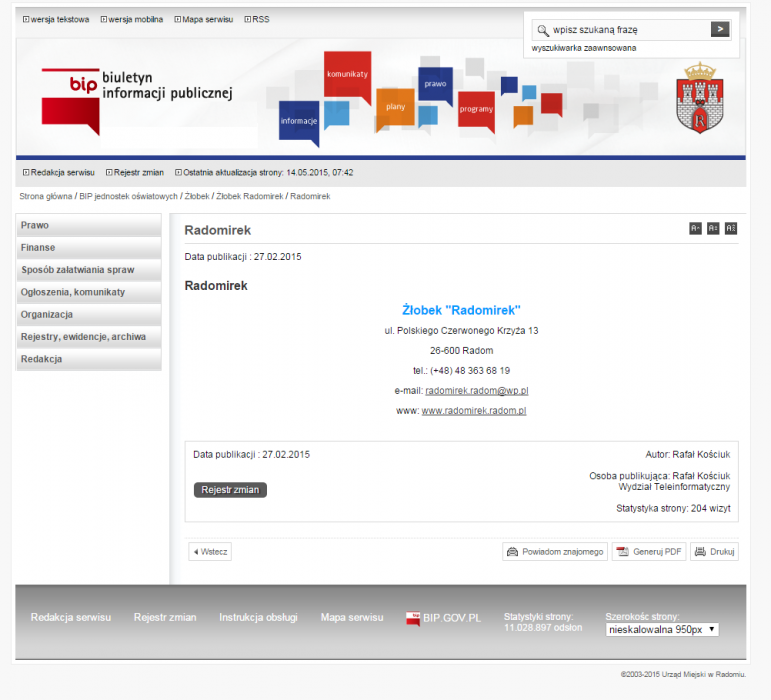Image resolution: width=771 pixels, height=700 pixels.
Task: Open Organizacja sidebar menu item
Action: tap(89, 315)
